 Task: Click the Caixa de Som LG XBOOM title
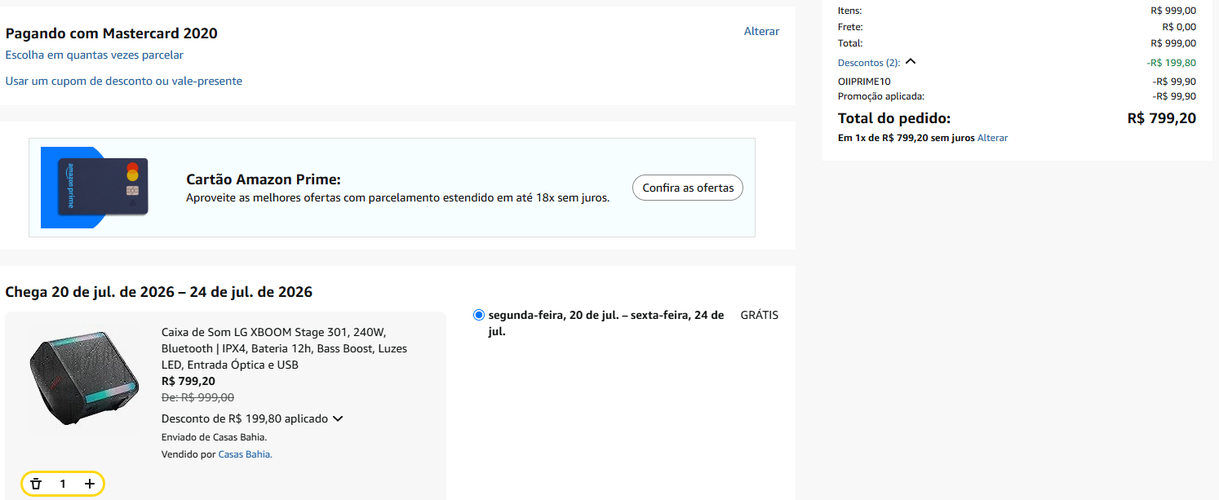coord(284,348)
